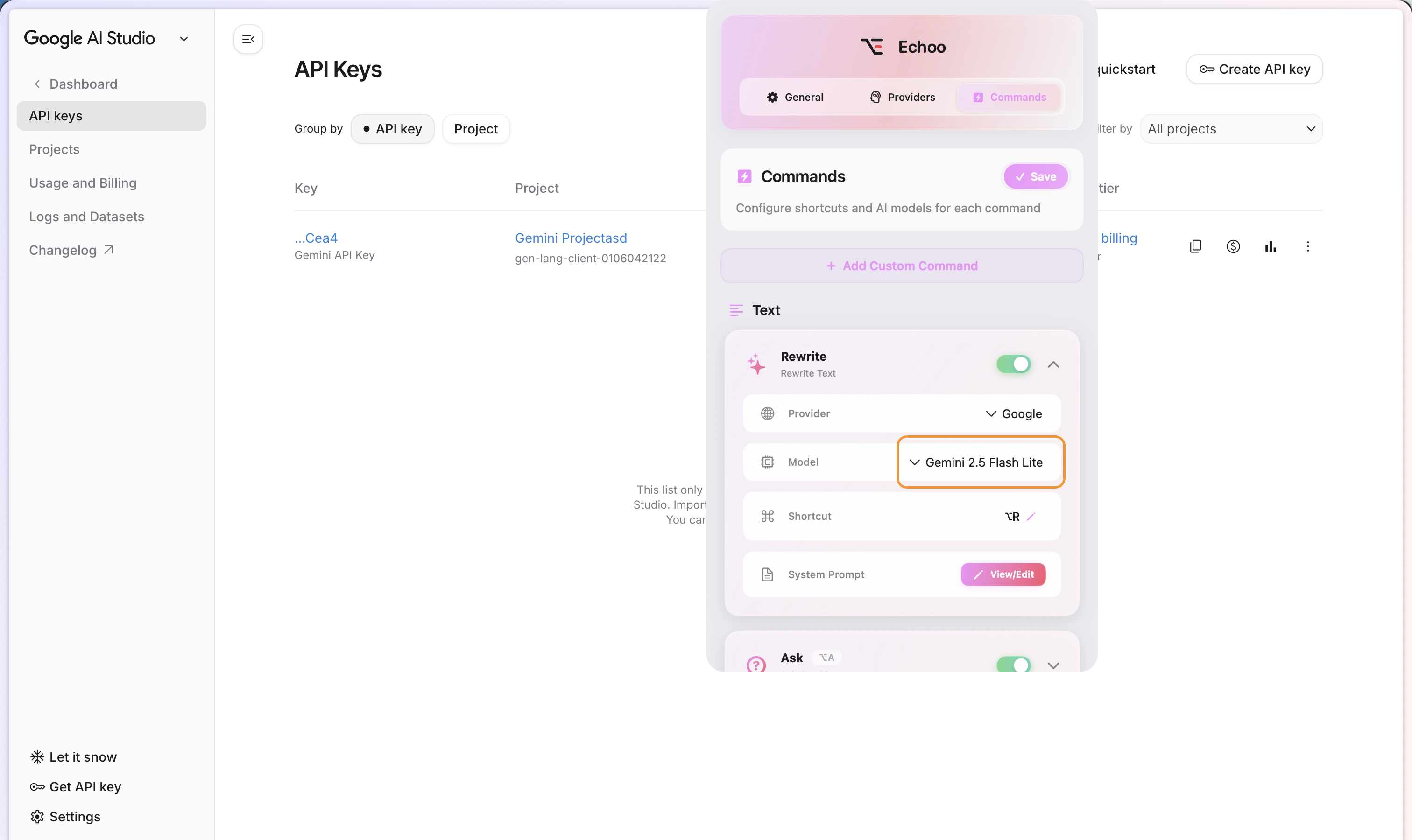
Task: Open the Gemini 2.5 Flash Lite model dropdown
Action: point(980,462)
